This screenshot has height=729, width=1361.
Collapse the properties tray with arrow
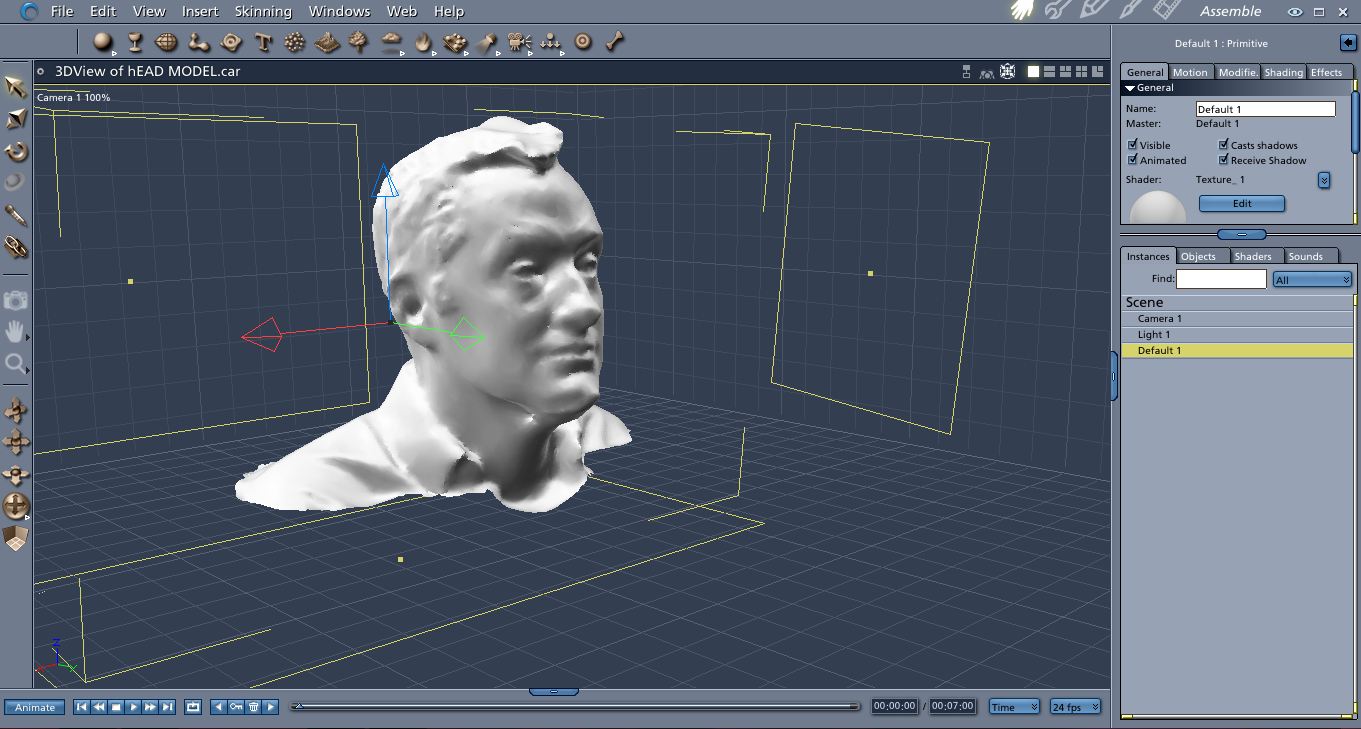click(x=1348, y=43)
